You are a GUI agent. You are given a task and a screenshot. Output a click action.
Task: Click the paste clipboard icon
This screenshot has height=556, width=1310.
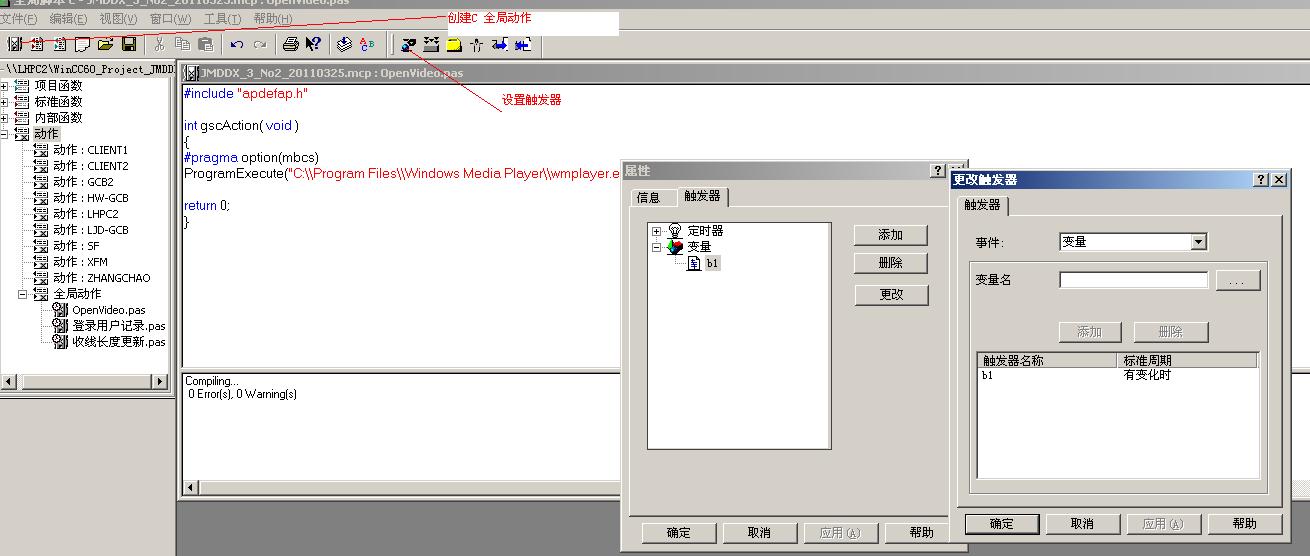[x=205, y=44]
